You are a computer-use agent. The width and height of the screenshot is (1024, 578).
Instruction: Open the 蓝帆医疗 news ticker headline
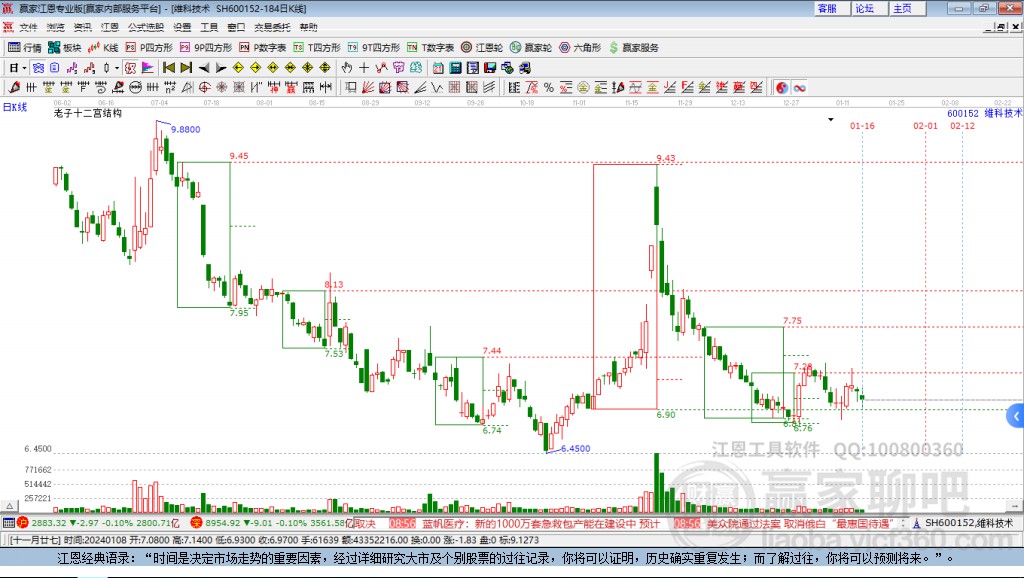pos(540,524)
